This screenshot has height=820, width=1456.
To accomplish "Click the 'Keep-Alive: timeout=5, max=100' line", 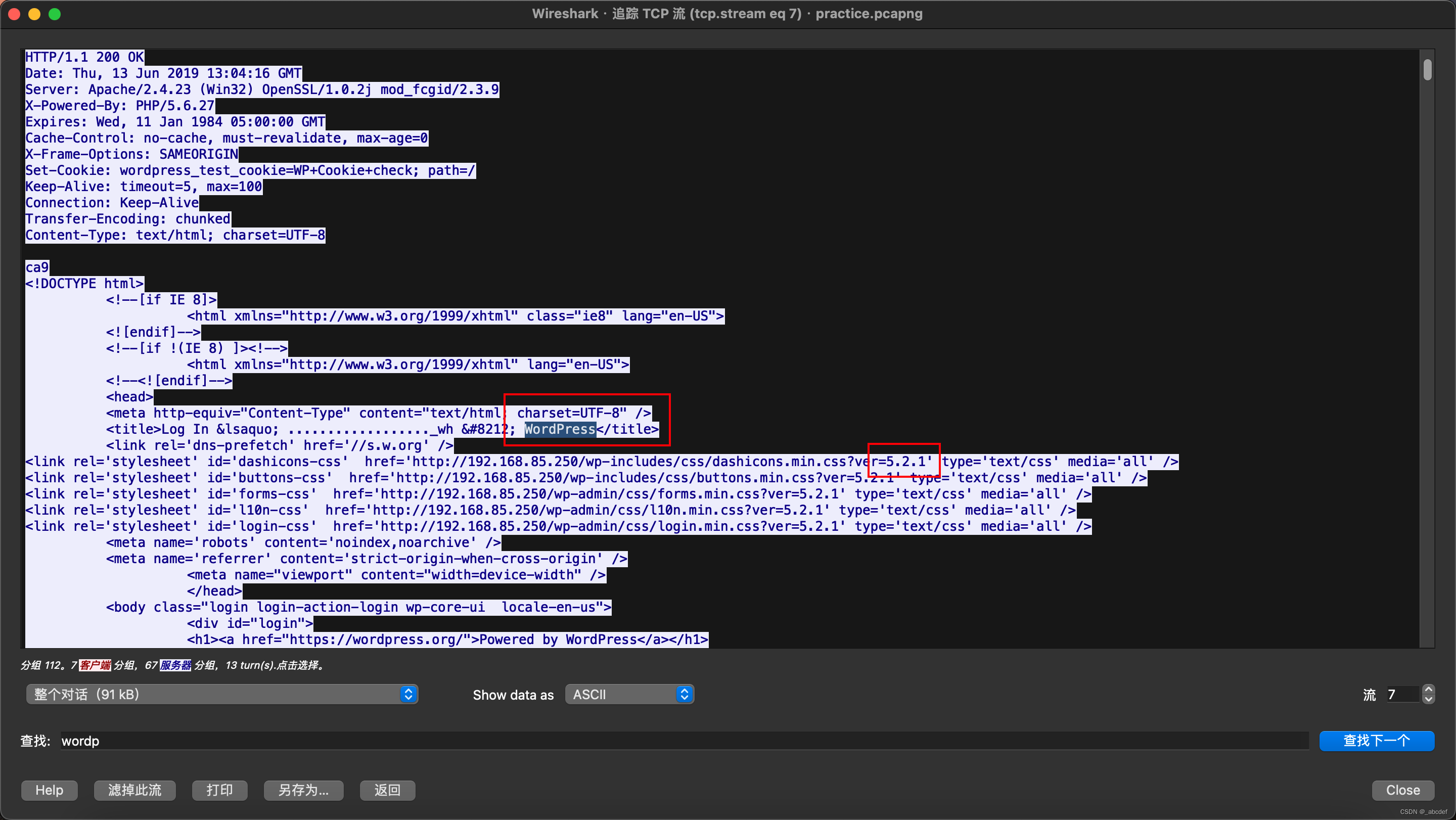I will tap(144, 187).
